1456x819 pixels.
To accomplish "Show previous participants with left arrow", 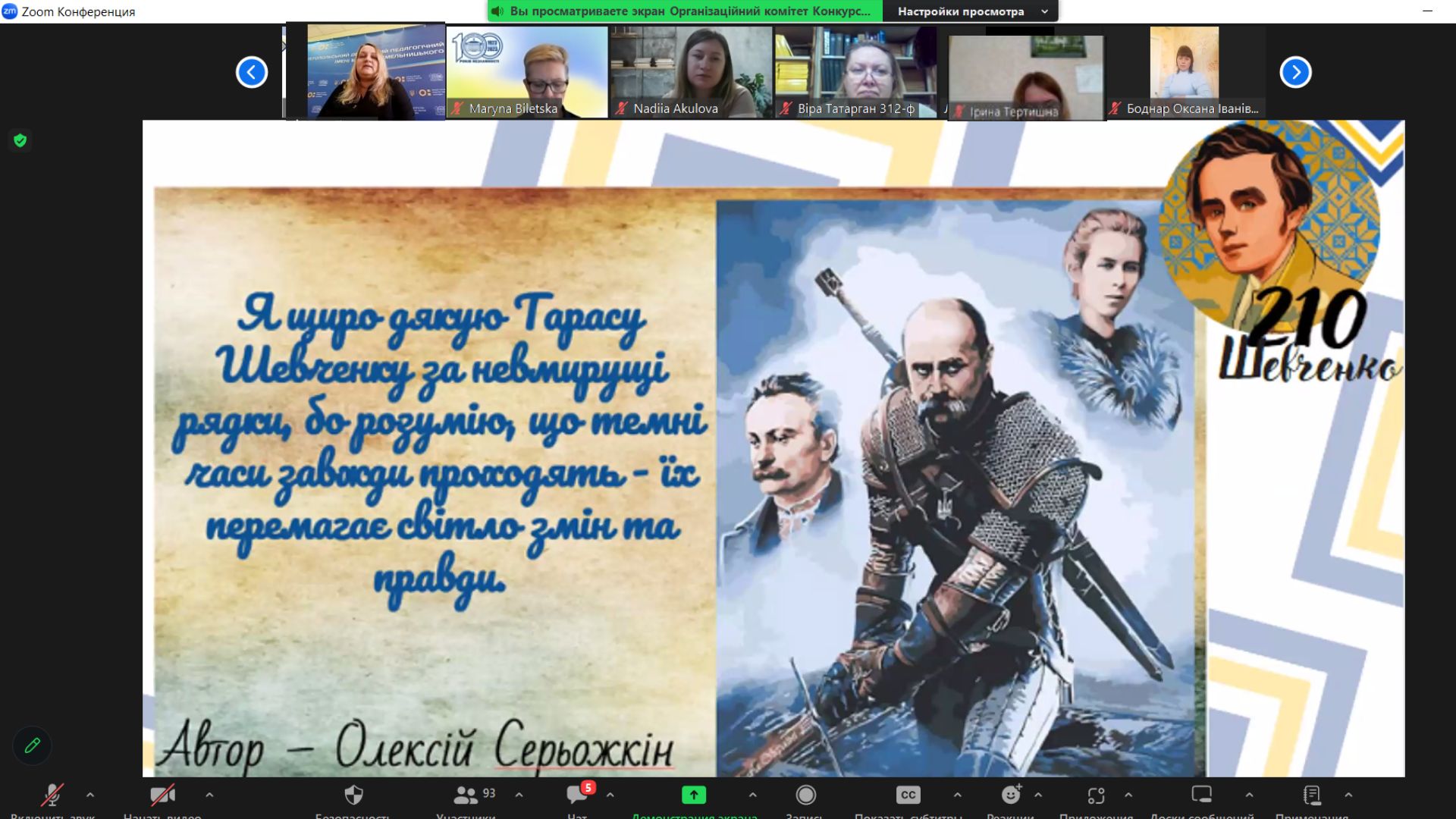I will click(x=252, y=73).
